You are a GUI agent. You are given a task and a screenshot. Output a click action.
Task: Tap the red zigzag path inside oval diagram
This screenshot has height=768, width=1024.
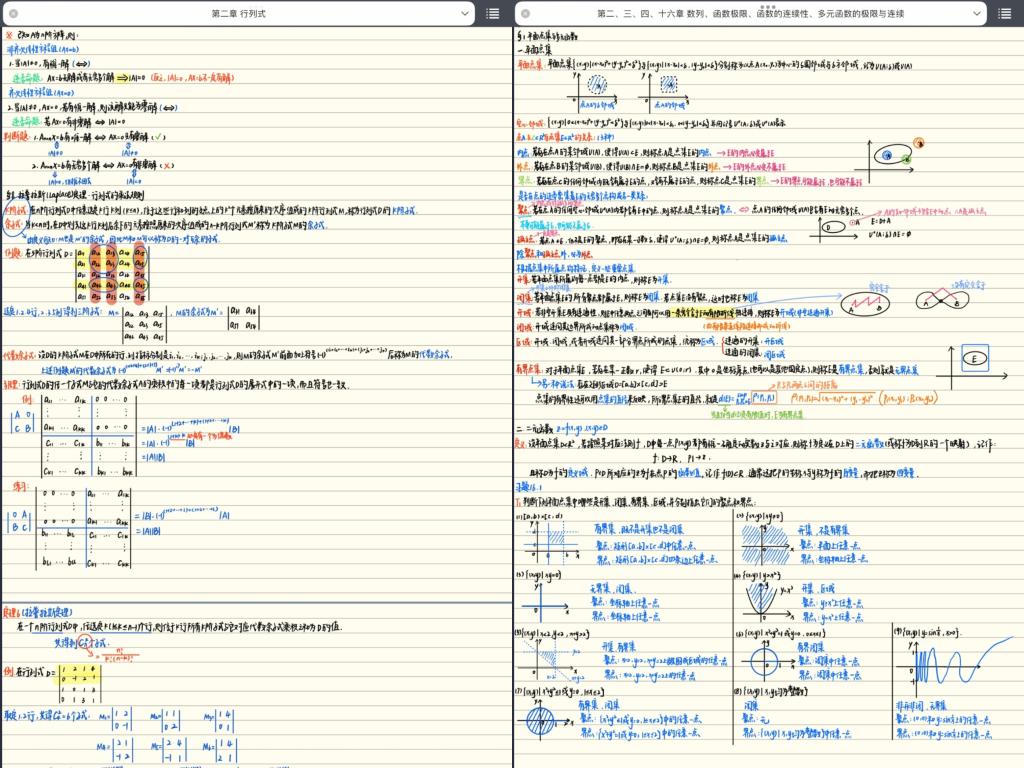pos(867,303)
